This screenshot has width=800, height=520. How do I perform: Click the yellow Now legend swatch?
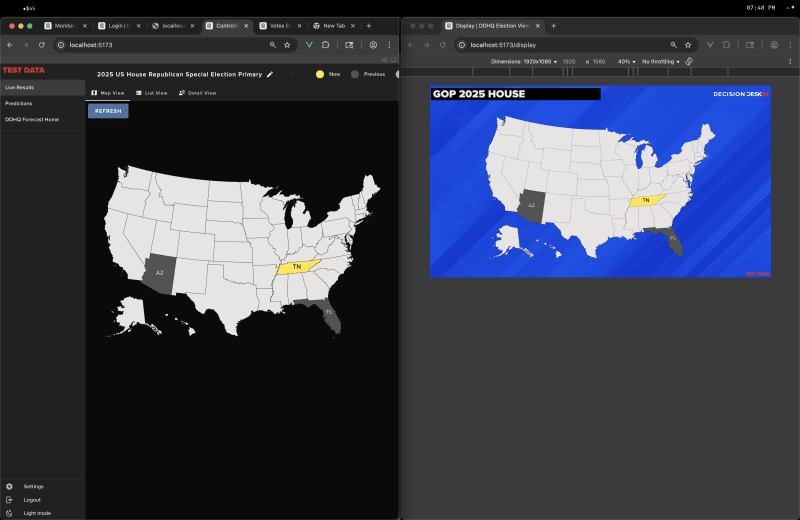(320, 75)
